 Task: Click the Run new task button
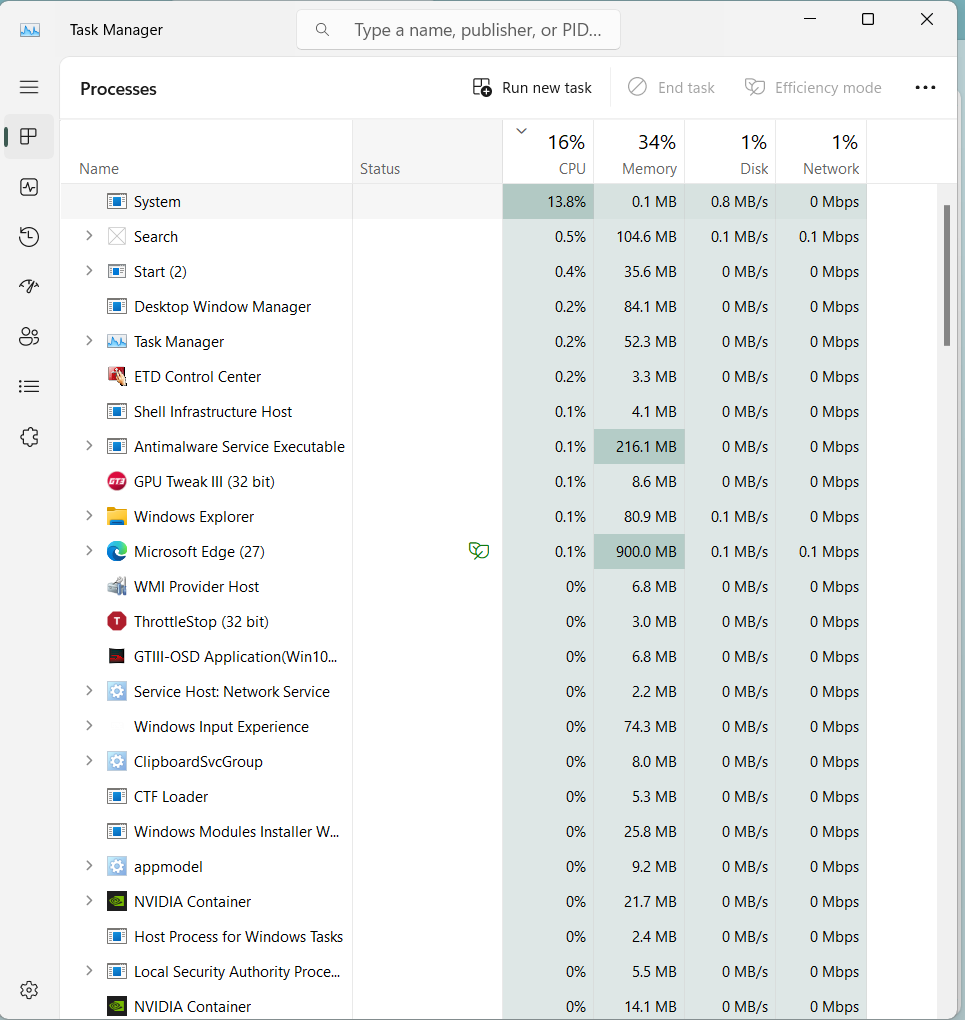point(532,87)
